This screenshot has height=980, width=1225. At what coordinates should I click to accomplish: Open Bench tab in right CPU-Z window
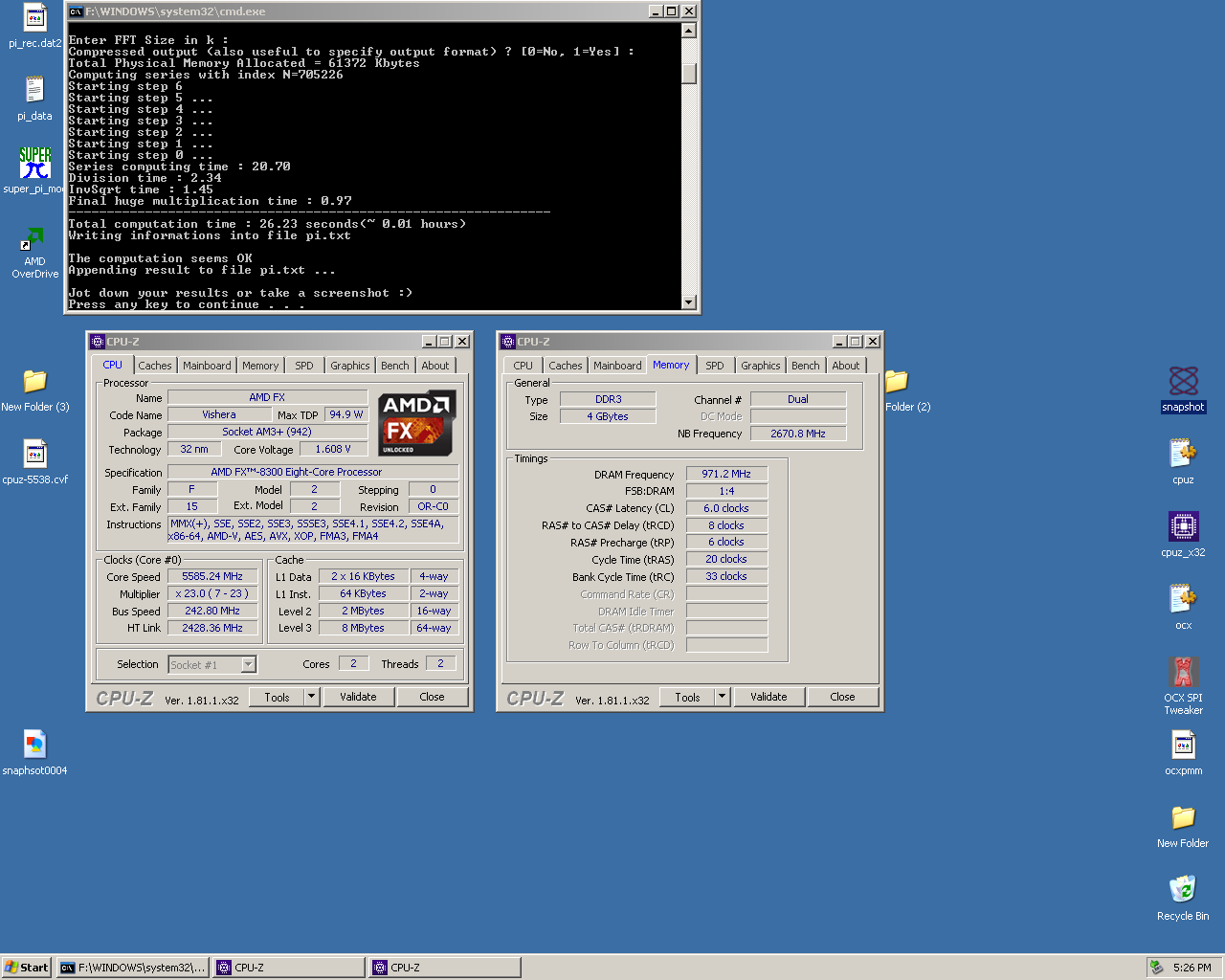[x=806, y=366]
